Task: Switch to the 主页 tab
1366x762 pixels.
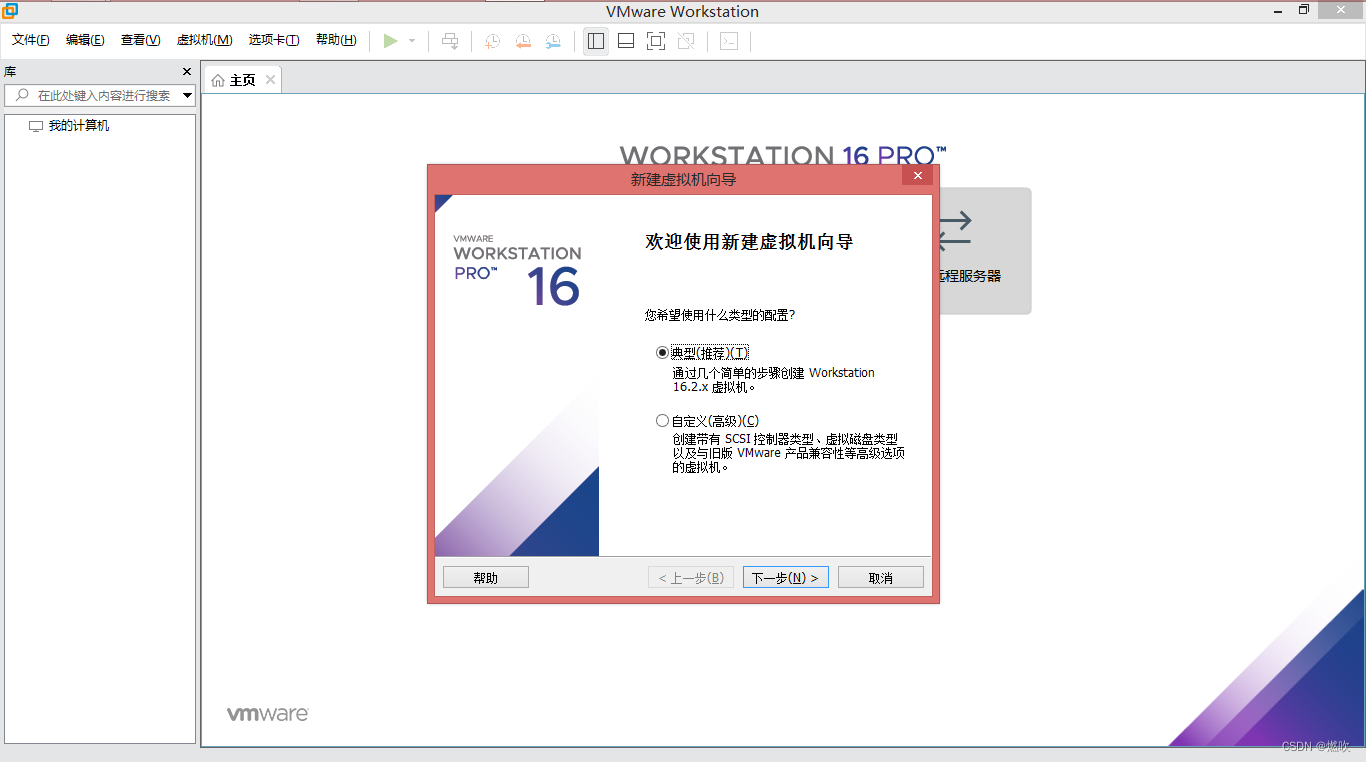Action: (242, 80)
